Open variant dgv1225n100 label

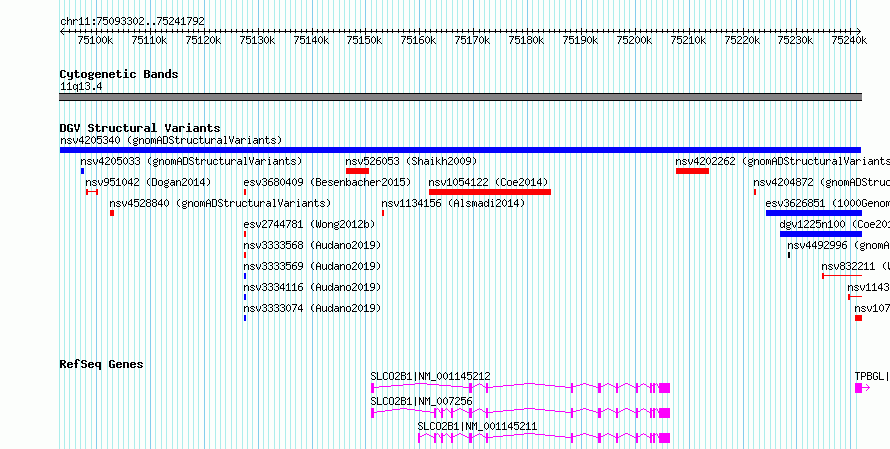(x=834, y=224)
